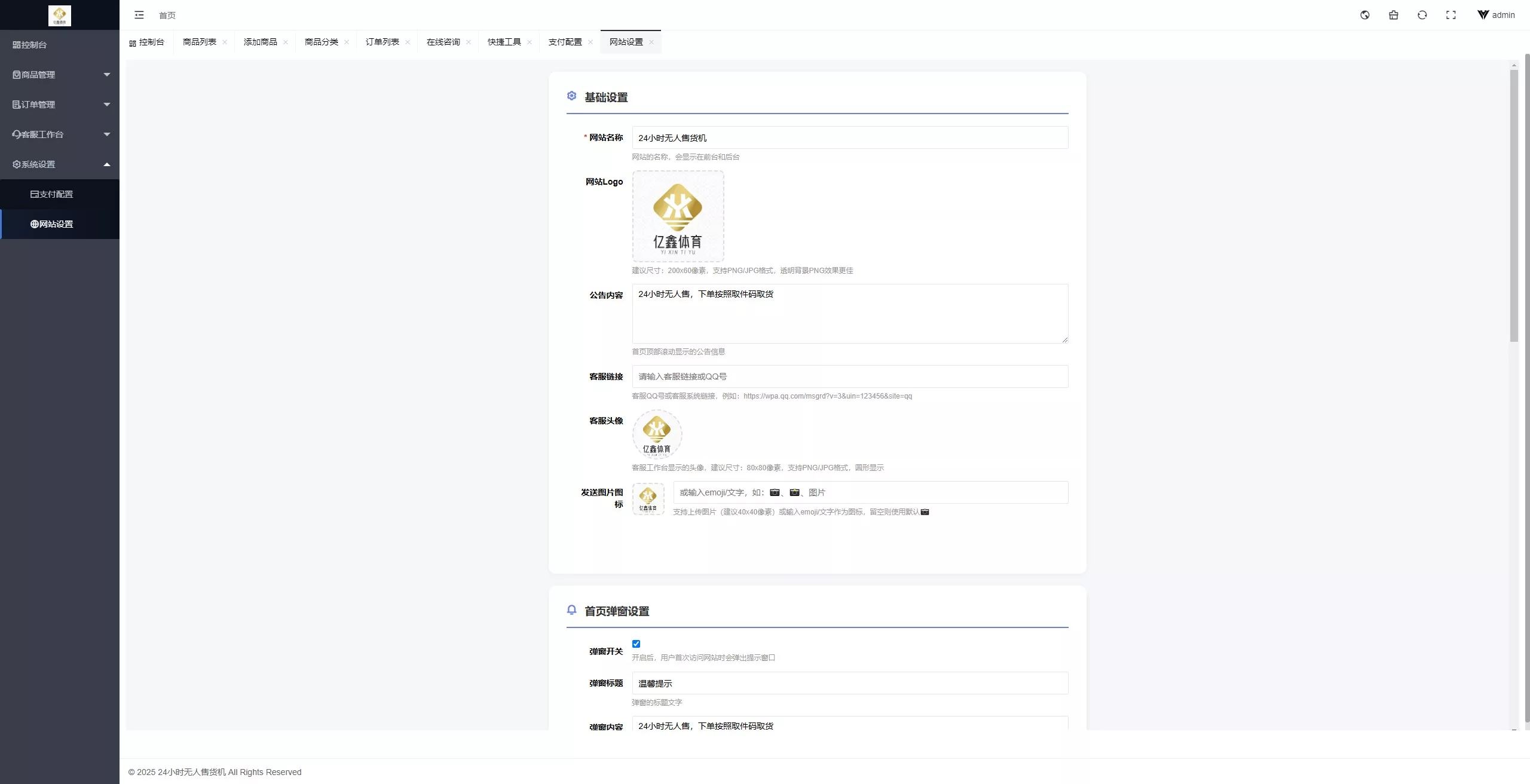Expand the 订单管理 sidebar menu

click(x=60, y=105)
